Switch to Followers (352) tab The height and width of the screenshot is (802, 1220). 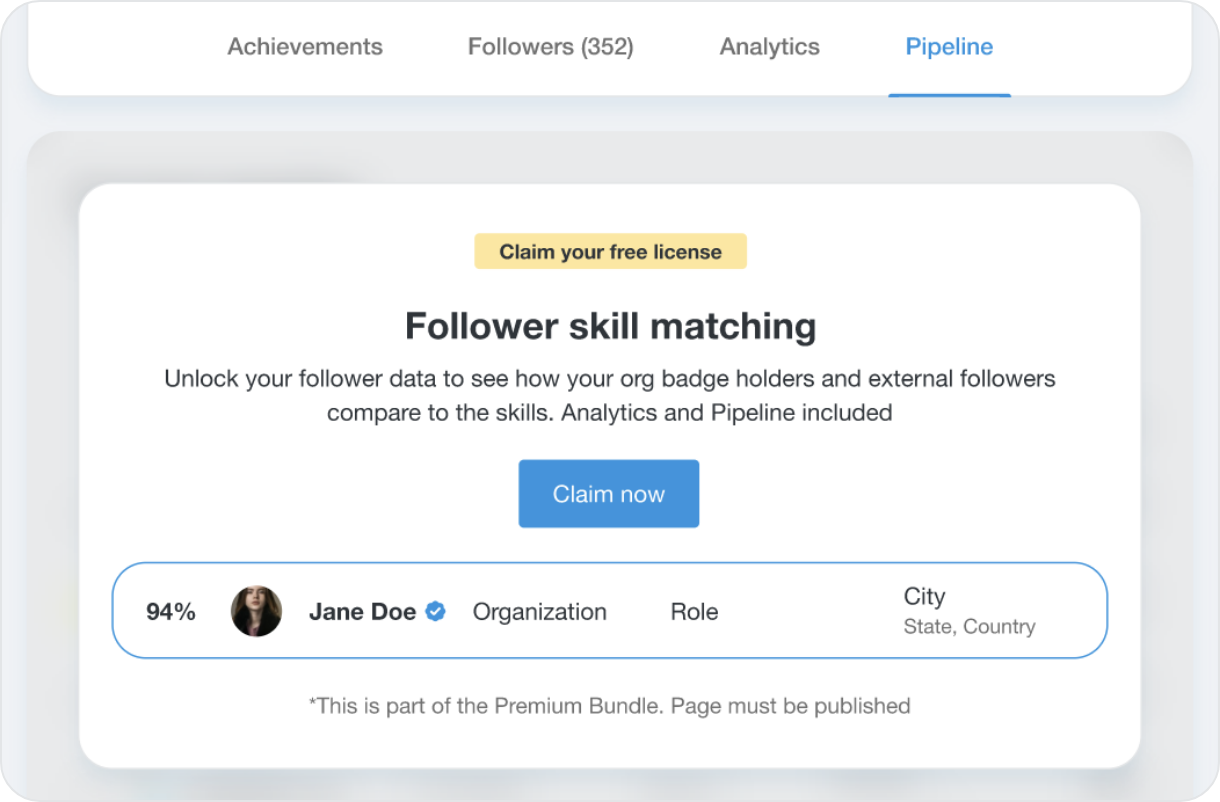pos(551,47)
